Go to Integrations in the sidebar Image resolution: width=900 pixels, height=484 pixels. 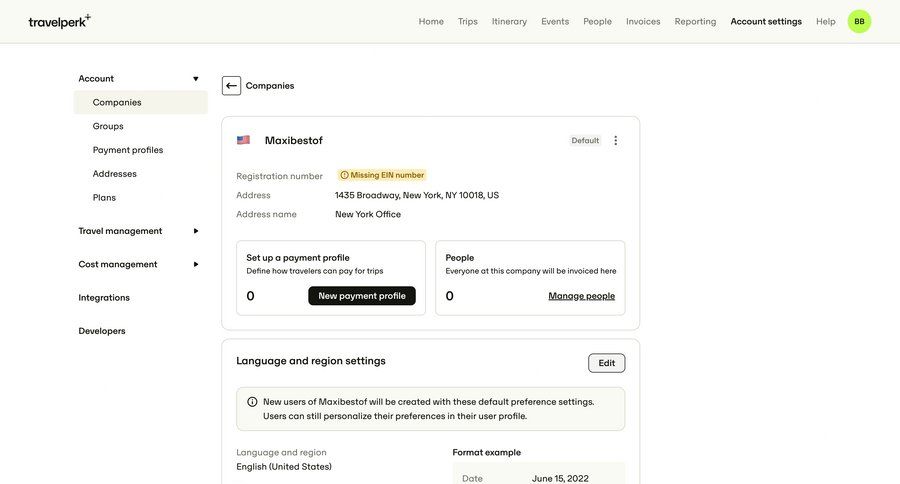click(104, 298)
